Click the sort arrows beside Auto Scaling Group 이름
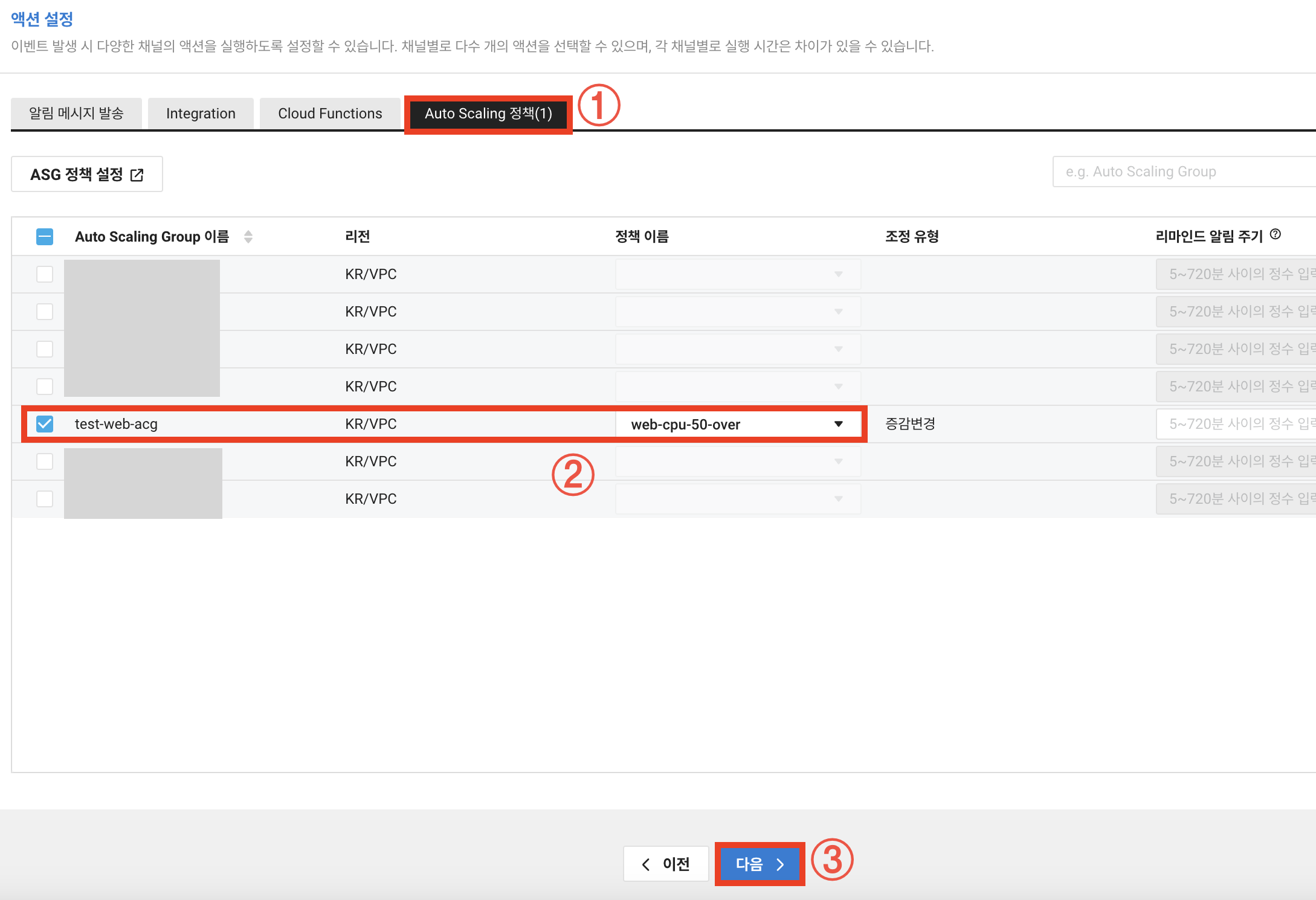The height and width of the screenshot is (900, 1316). click(x=248, y=237)
